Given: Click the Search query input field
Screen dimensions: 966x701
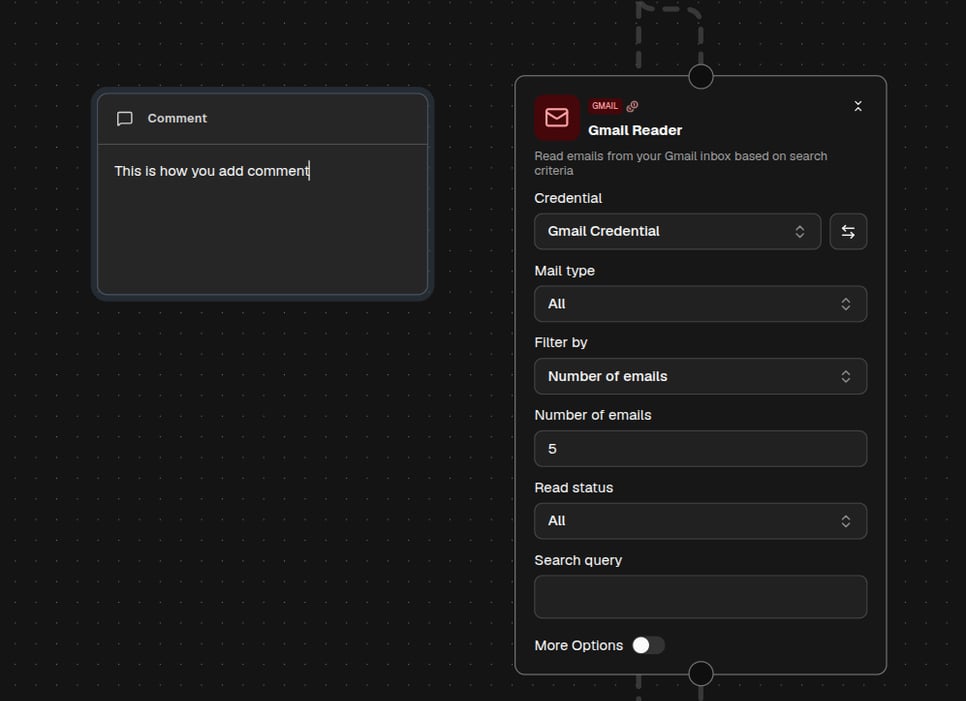Looking at the screenshot, I should (700, 597).
